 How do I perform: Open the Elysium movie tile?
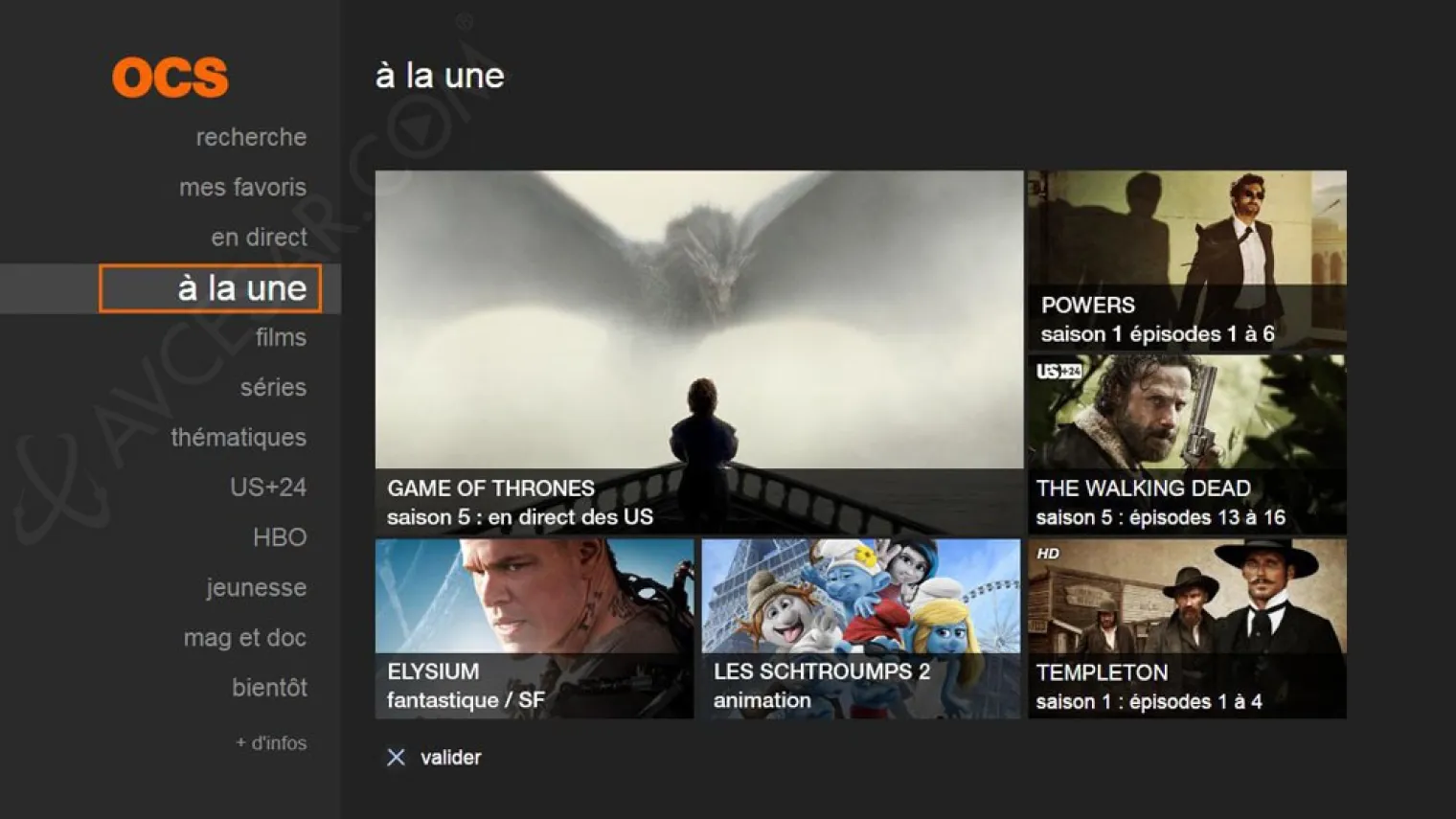[535, 628]
